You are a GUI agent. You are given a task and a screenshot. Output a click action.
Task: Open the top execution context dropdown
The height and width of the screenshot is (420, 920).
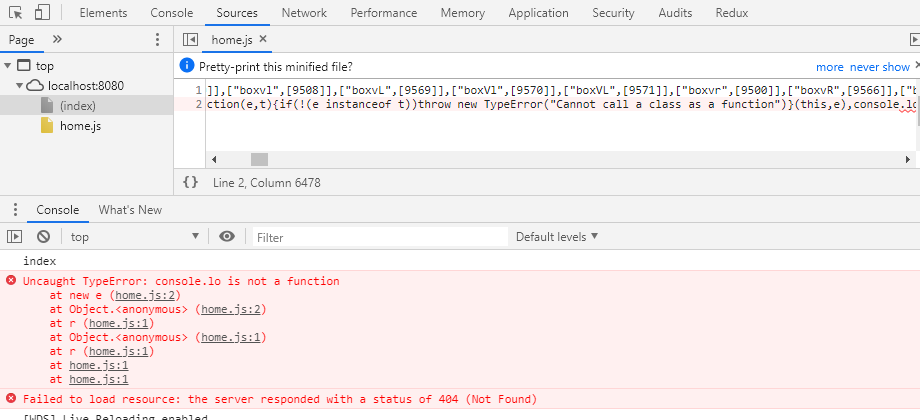(x=135, y=237)
